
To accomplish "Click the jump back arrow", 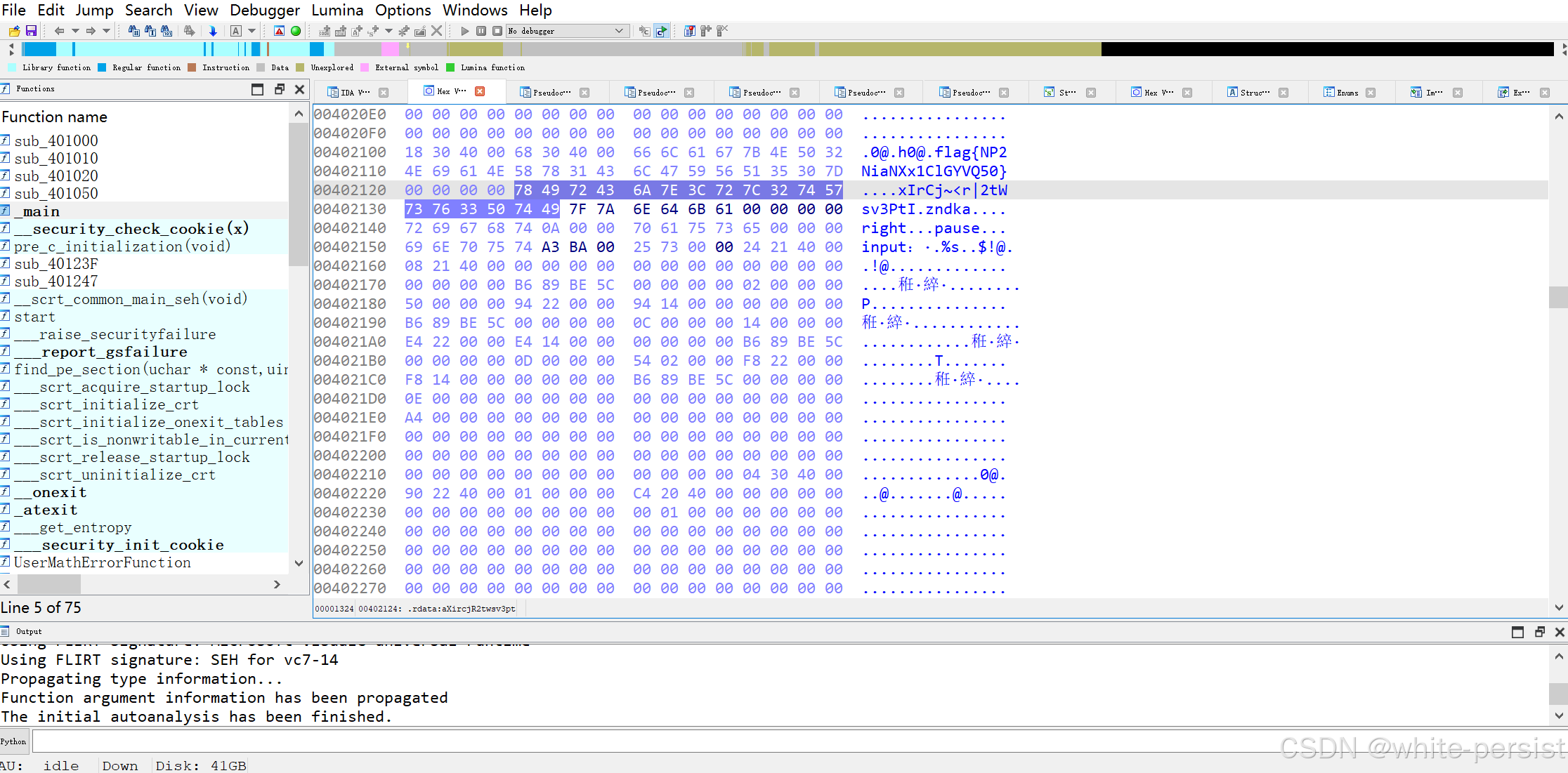I will coord(59,31).
